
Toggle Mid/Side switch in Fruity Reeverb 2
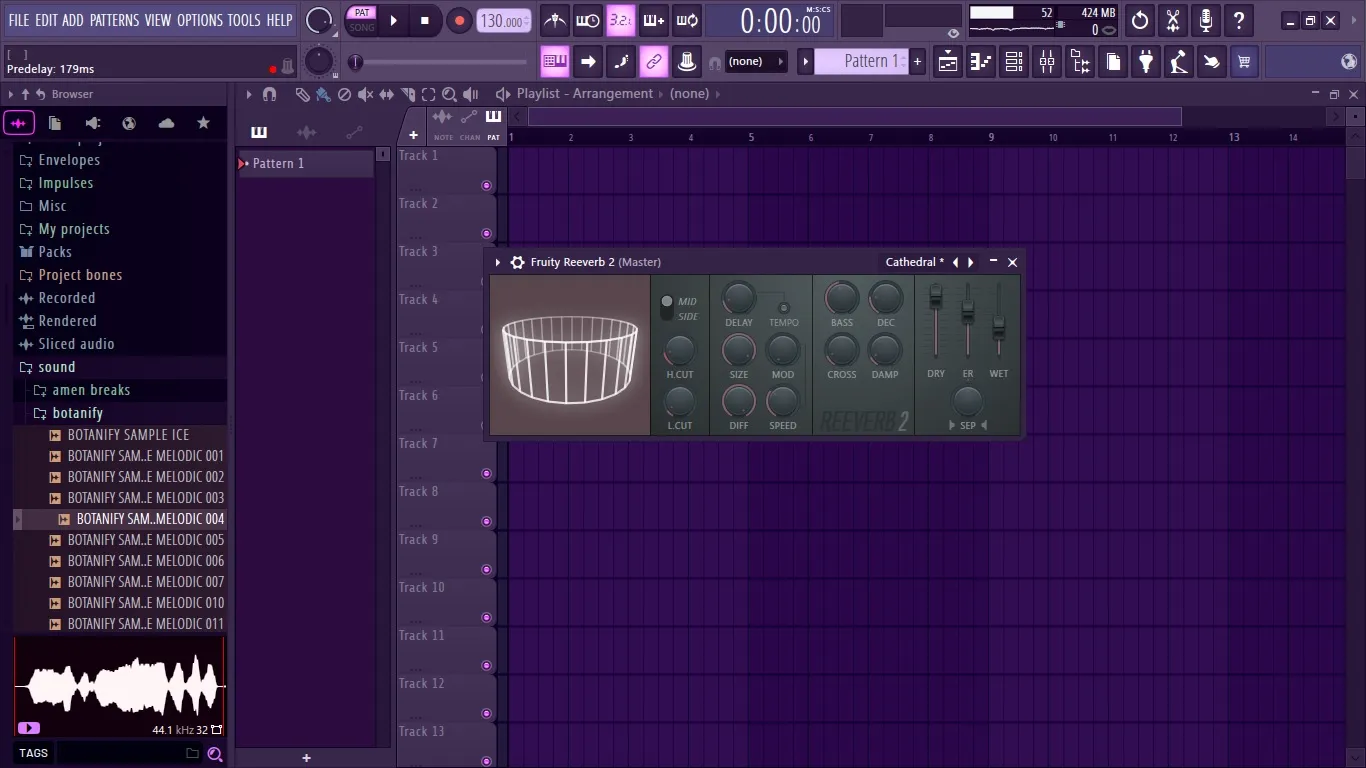(x=667, y=308)
